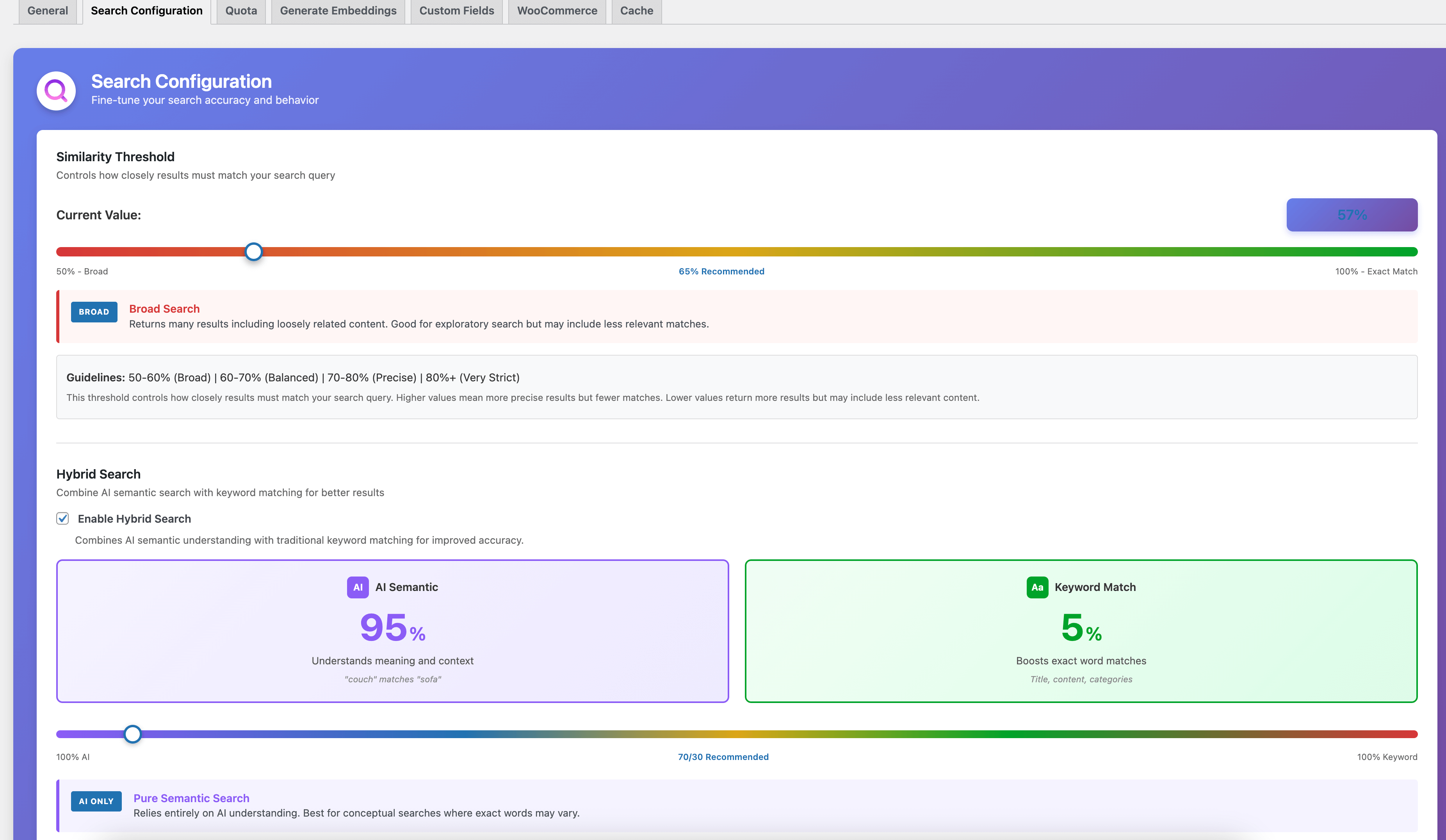Switch to the Quota tab
This screenshot has height=840, width=1446.
tap(241, 11)
